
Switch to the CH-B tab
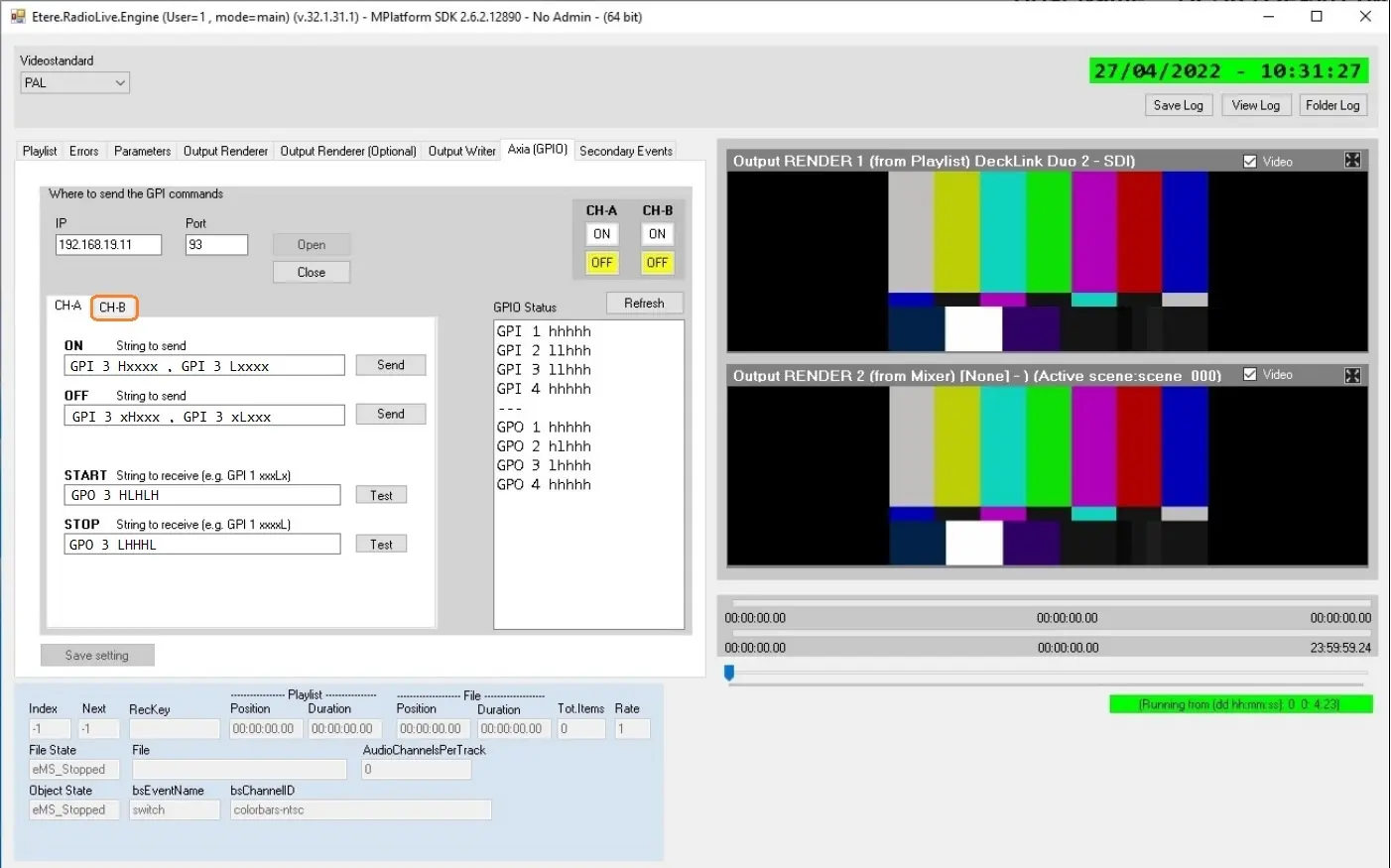click(x=113, y=308)
